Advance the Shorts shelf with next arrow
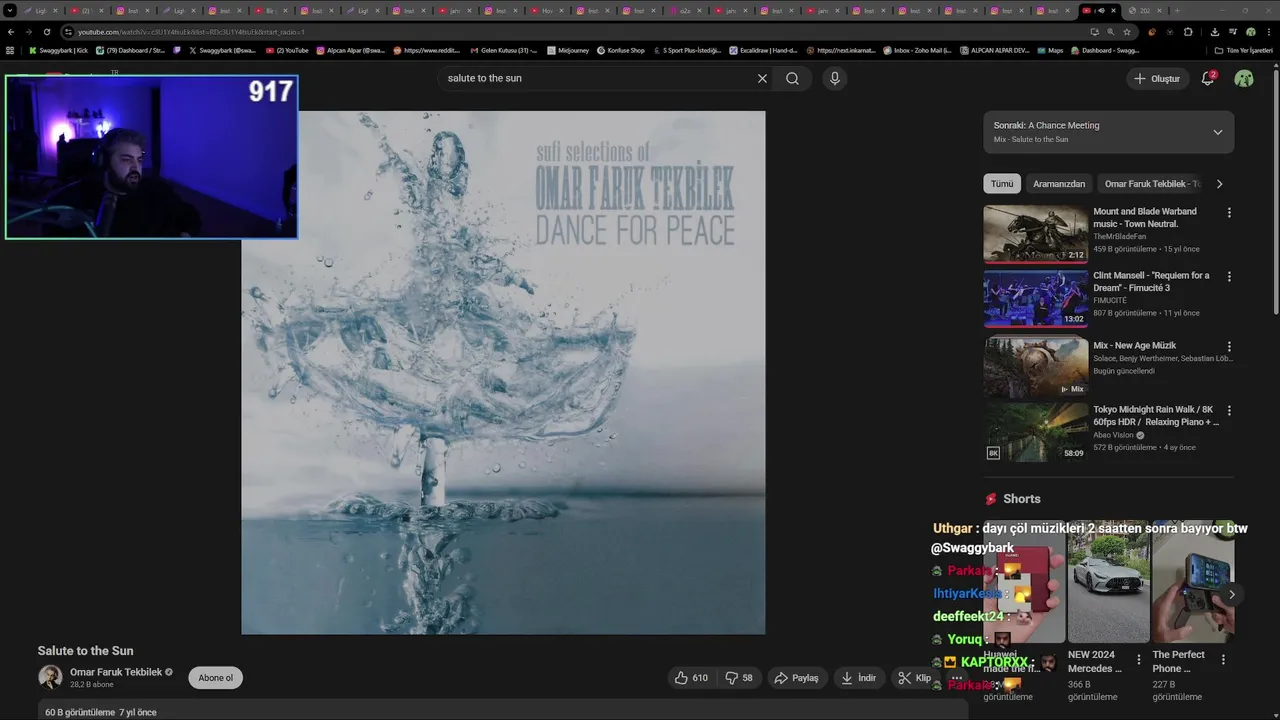The height and width of the screenshot is (720, 1280). pyautogui.click(x=1231, y=594)
